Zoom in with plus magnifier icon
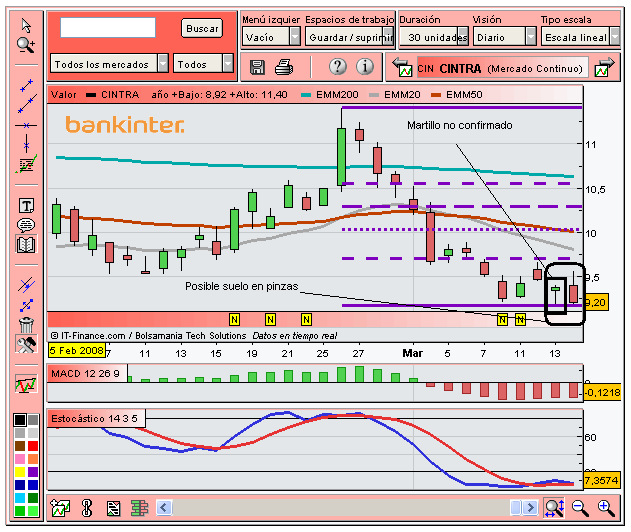631x532 pixels. [x=606, y=508]
